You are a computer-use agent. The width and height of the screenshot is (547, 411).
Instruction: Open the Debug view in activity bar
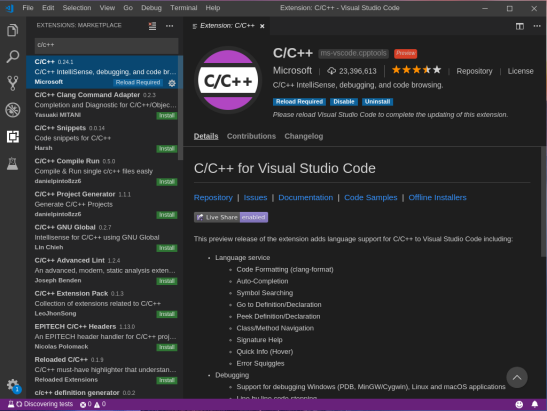tap(13, 110)
